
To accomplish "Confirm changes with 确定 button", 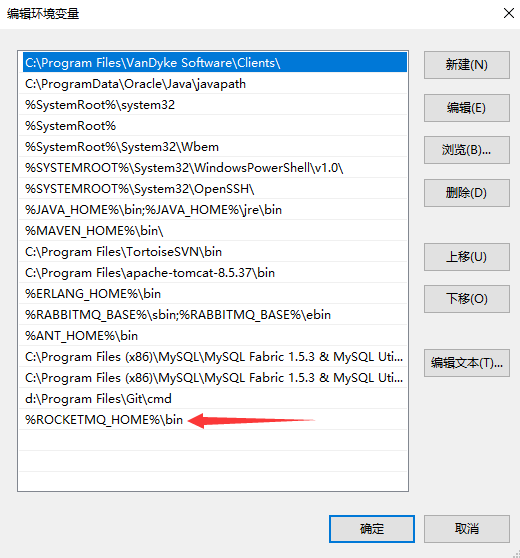I will click(372, 529).
